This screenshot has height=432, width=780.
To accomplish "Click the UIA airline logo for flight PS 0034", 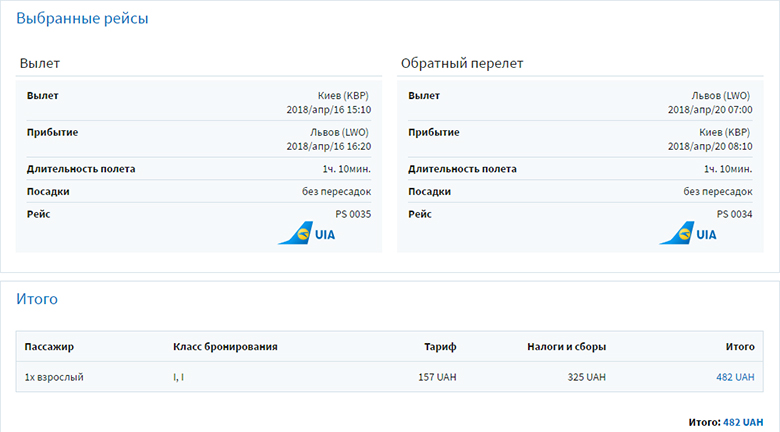I will tap(688, 234).
